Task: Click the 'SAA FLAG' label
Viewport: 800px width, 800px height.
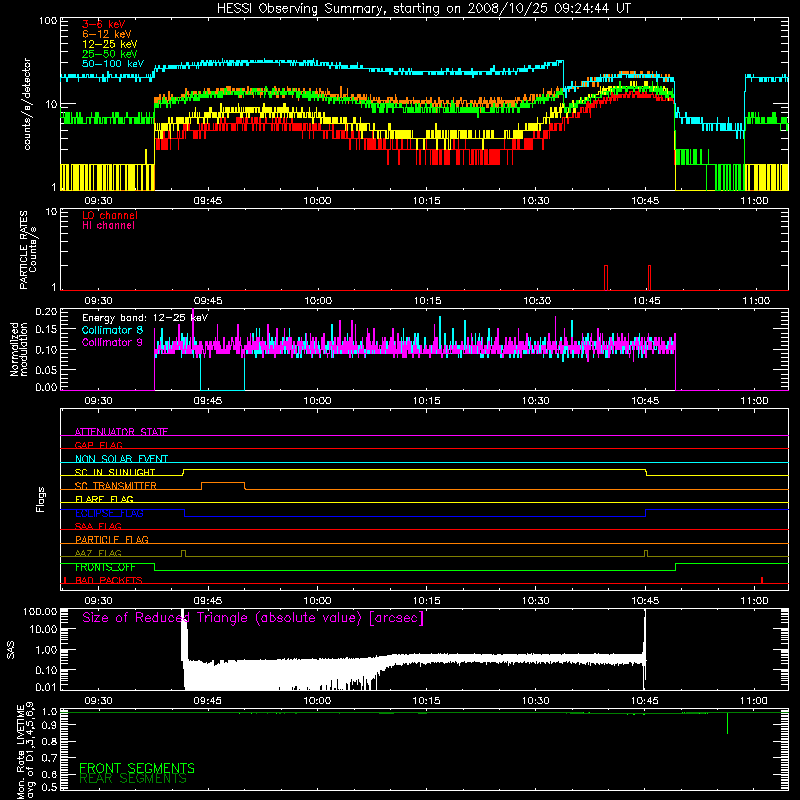Action: coord(98,526)
